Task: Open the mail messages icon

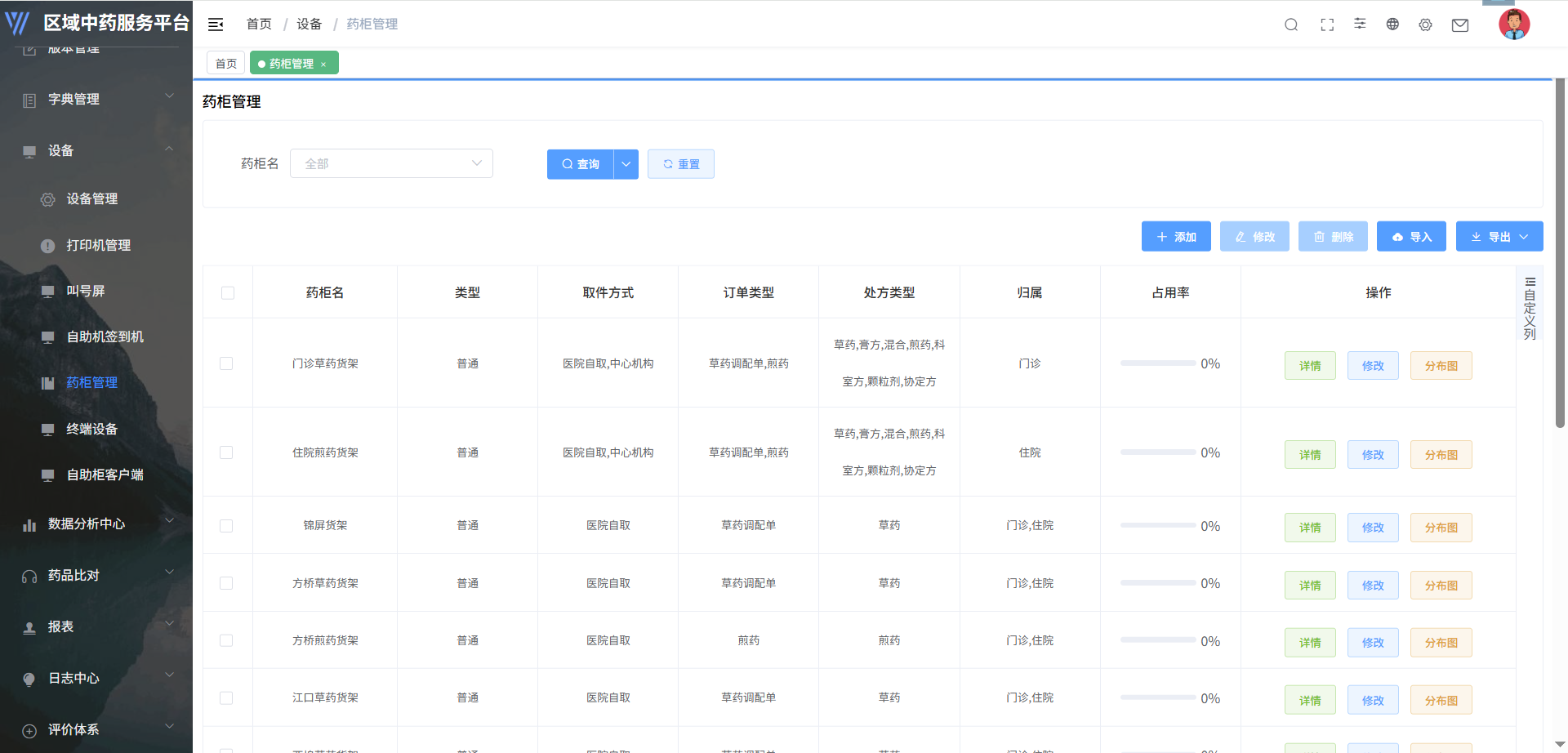Action: (x=1460, y=25)
